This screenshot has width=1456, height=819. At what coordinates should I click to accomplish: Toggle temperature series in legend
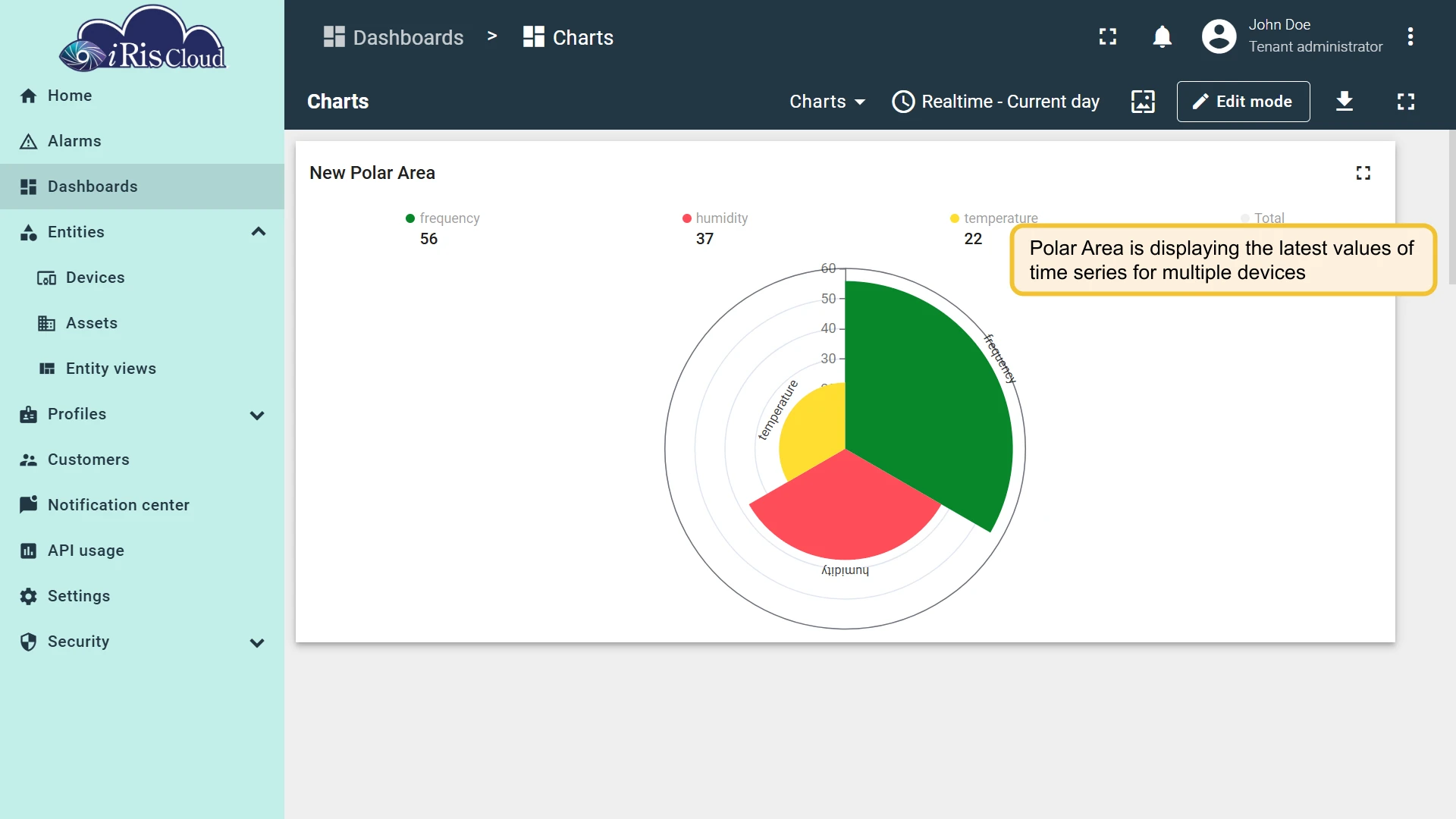994,218
